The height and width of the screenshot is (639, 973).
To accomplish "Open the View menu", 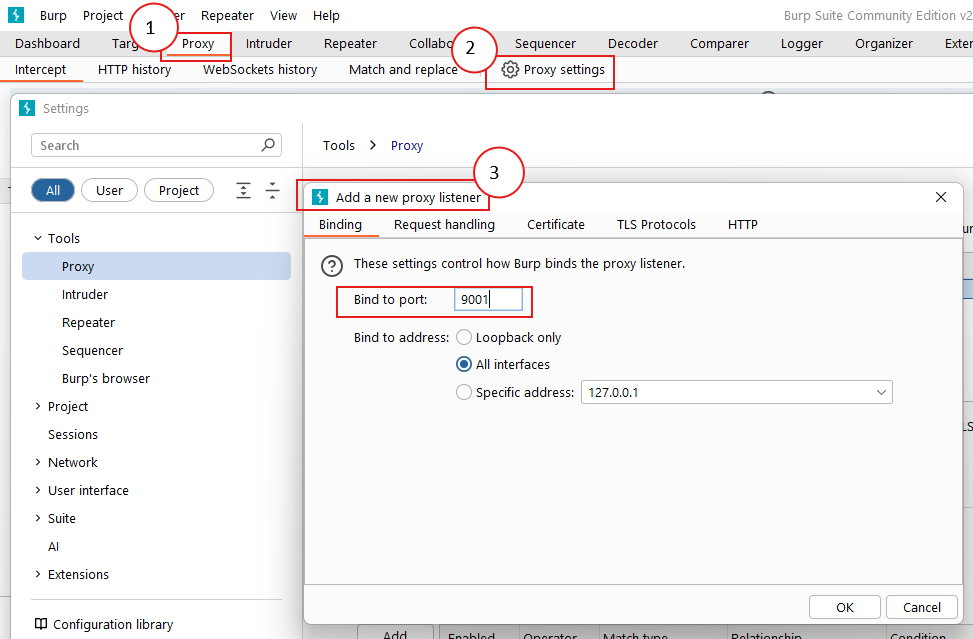I will (x=283, y=16).
